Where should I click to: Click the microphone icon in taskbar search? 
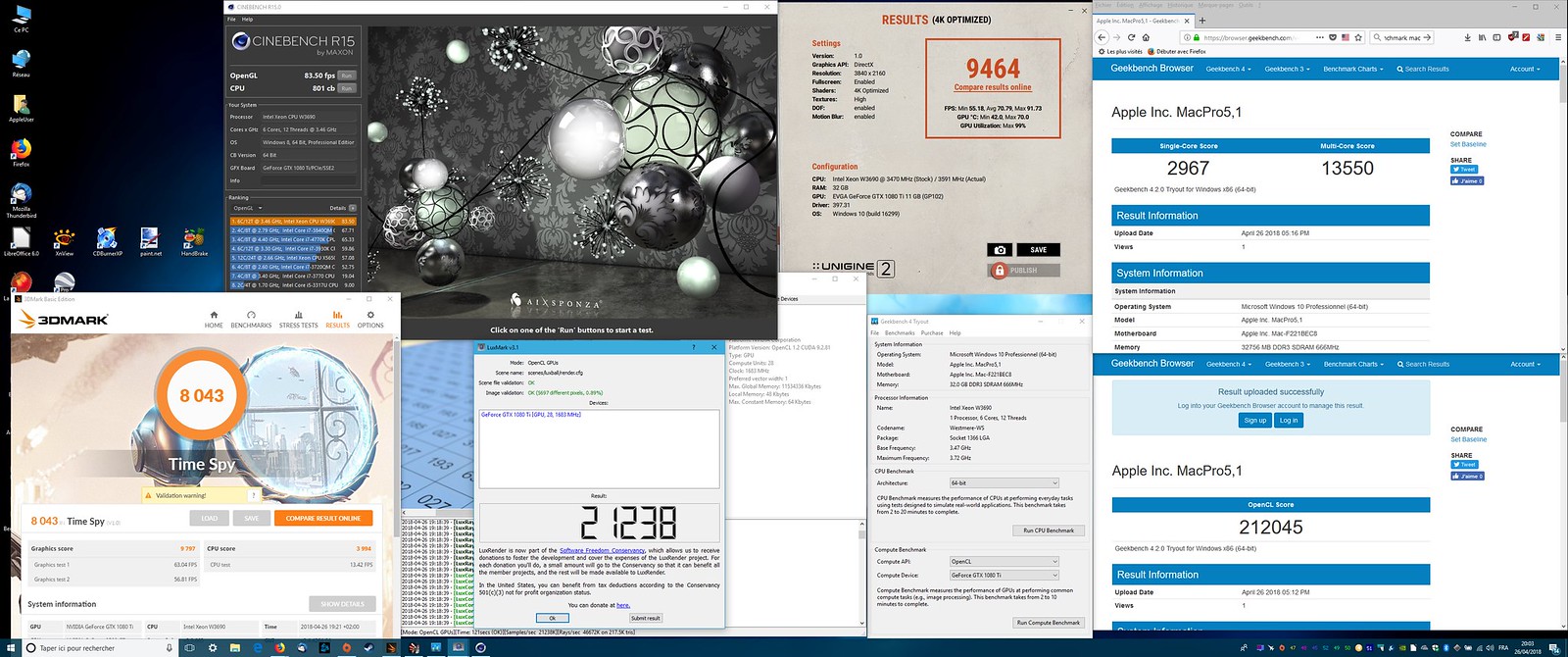[x=170, y=647]
